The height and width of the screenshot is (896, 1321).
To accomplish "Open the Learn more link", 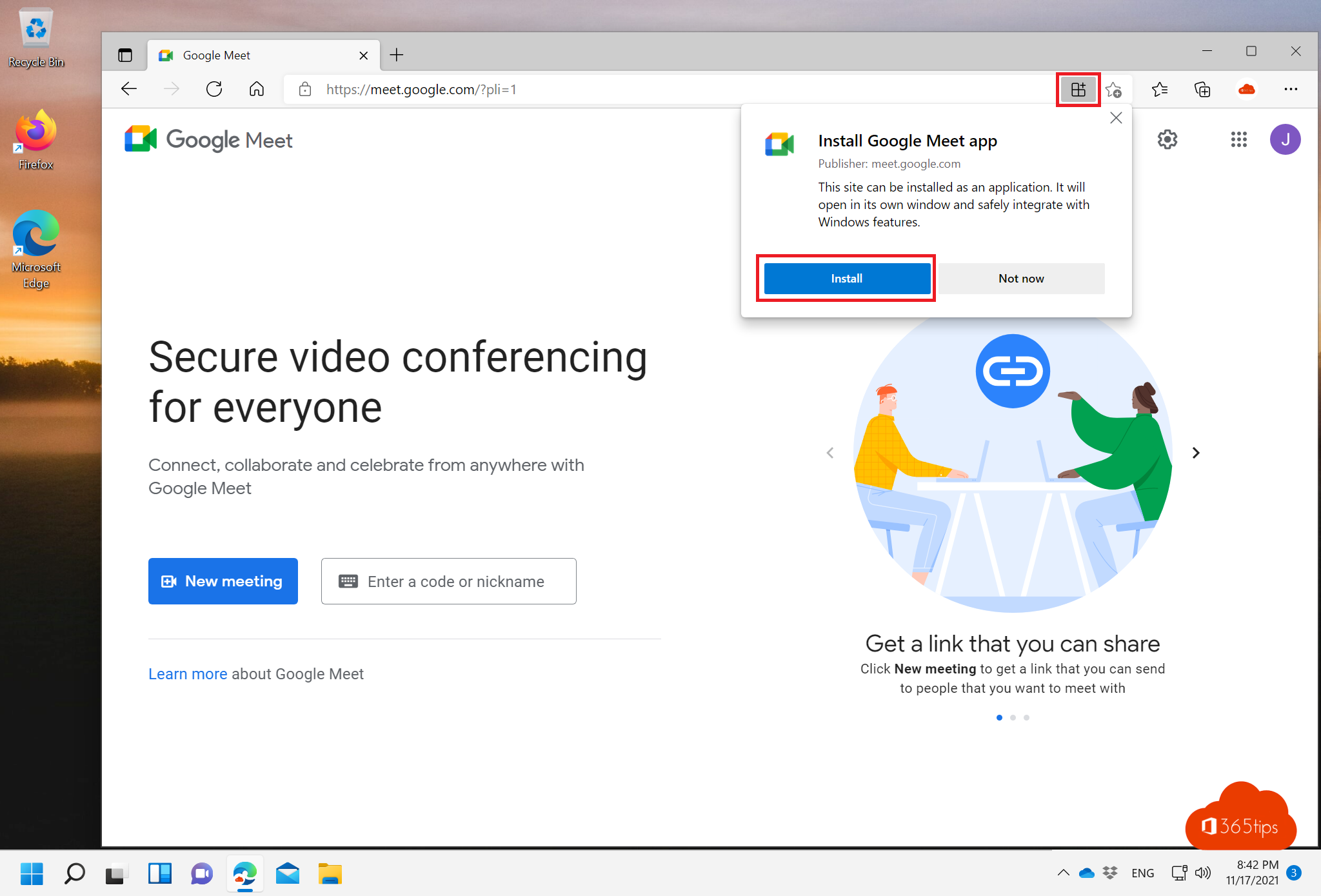I will pos(188,673).
